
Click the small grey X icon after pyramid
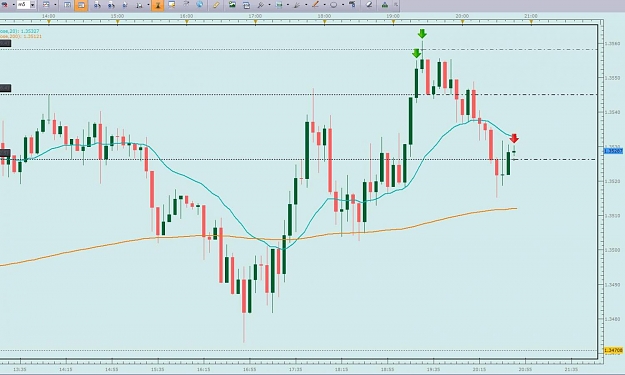pos(395,5)
